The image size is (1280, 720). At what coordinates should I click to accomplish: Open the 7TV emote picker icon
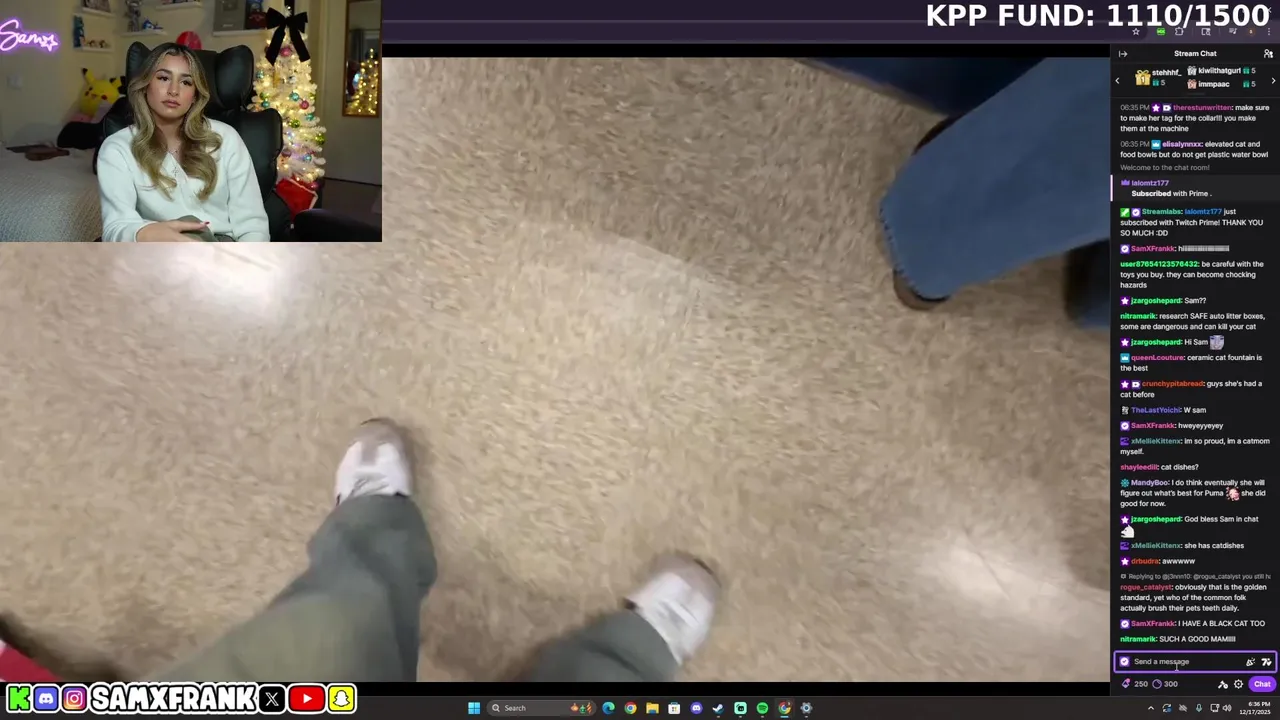pos(1267,662)
